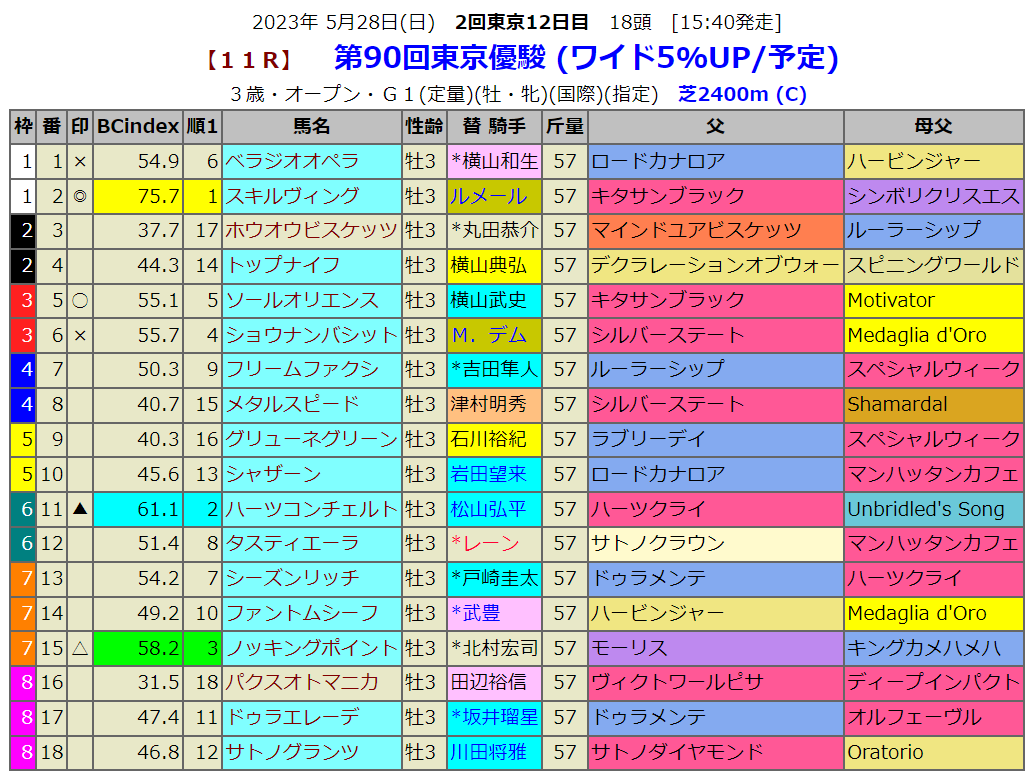Click the BCindex column header
The image size is (1035, 782).
pos(138,126)
